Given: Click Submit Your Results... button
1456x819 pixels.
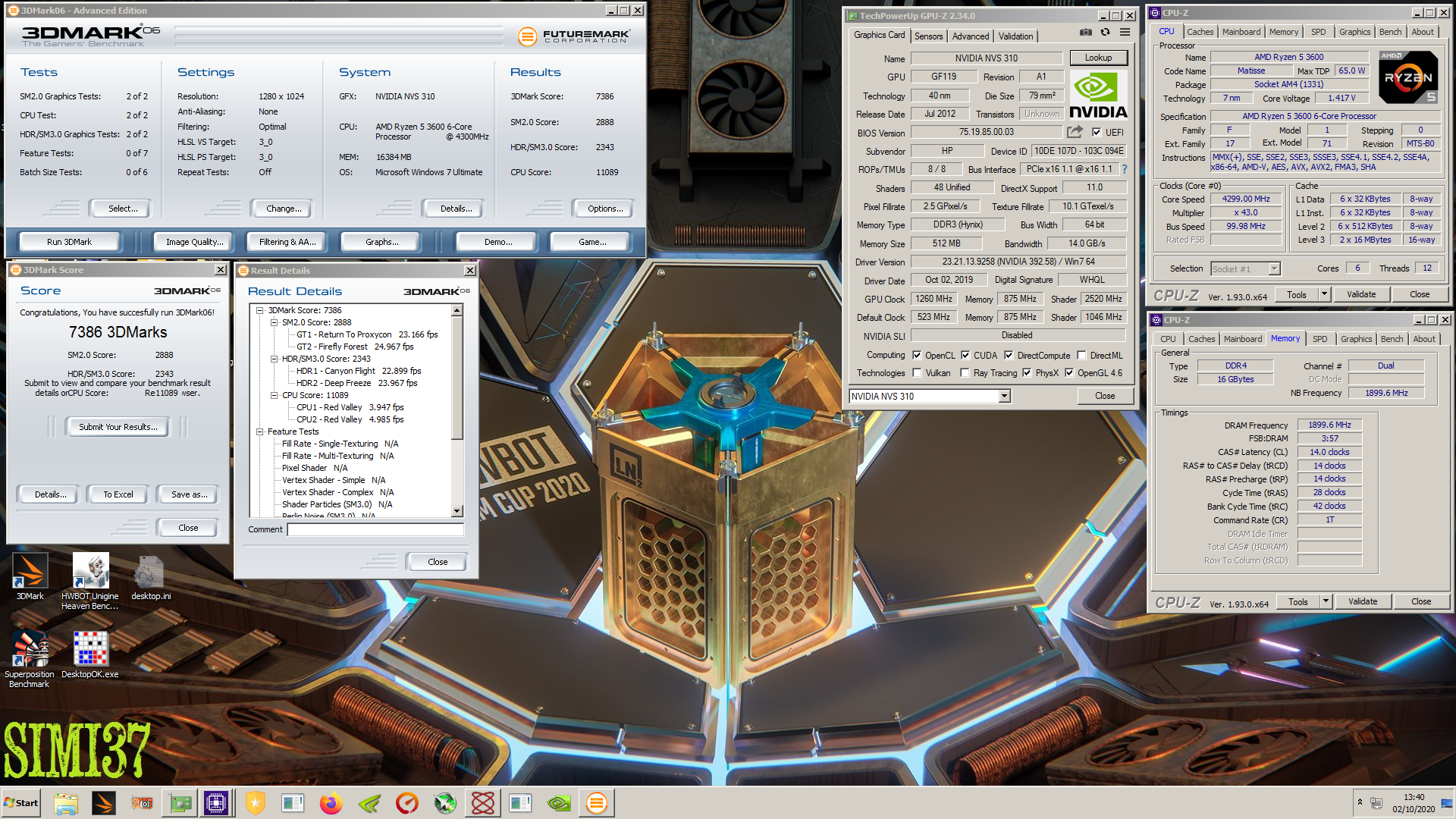Looking at the screenshot, I should 118,427.
